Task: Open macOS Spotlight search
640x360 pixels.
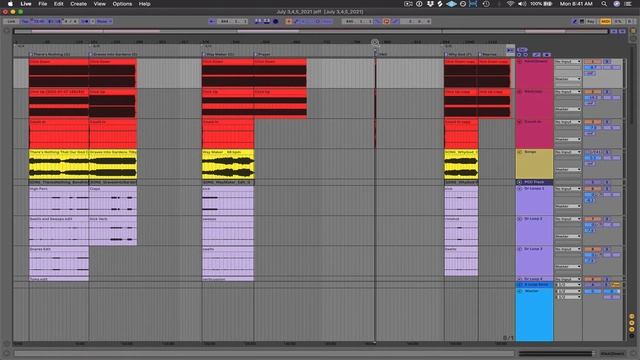Action: pyautogui.click(x=604, y=4)
